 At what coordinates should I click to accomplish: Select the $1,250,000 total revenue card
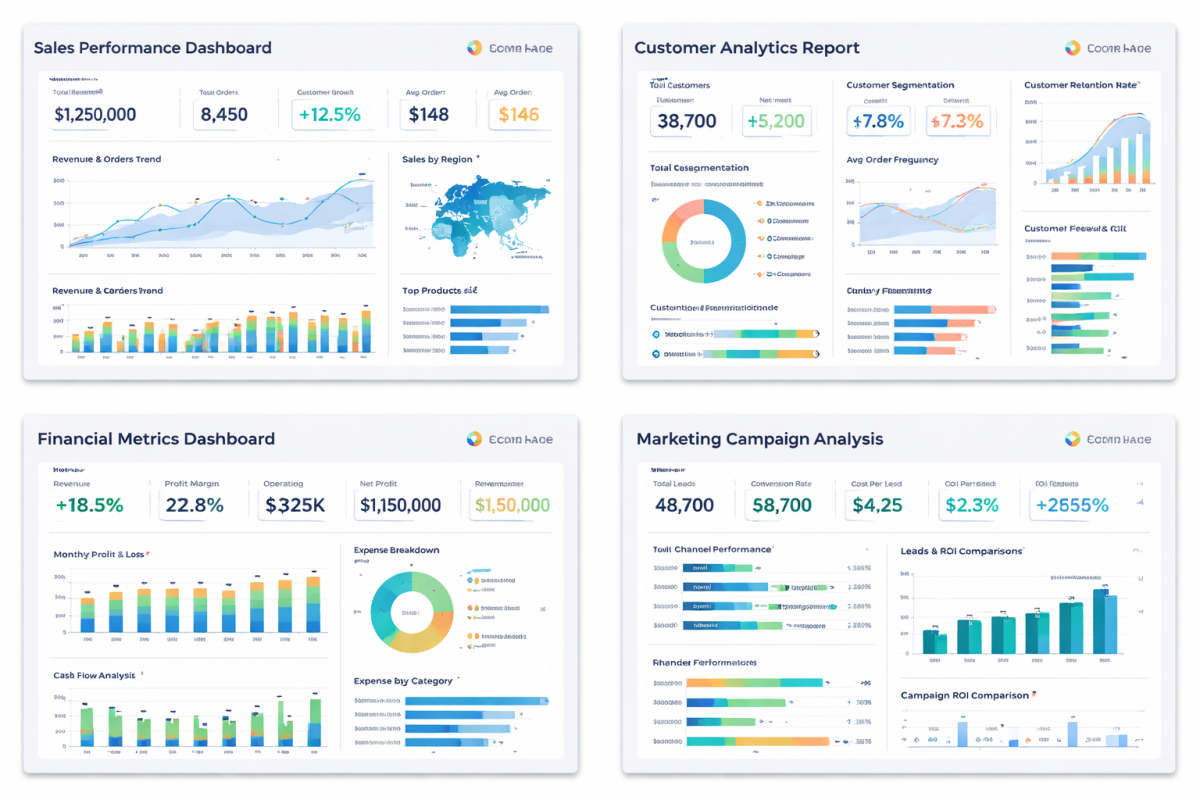pos(95,114)
